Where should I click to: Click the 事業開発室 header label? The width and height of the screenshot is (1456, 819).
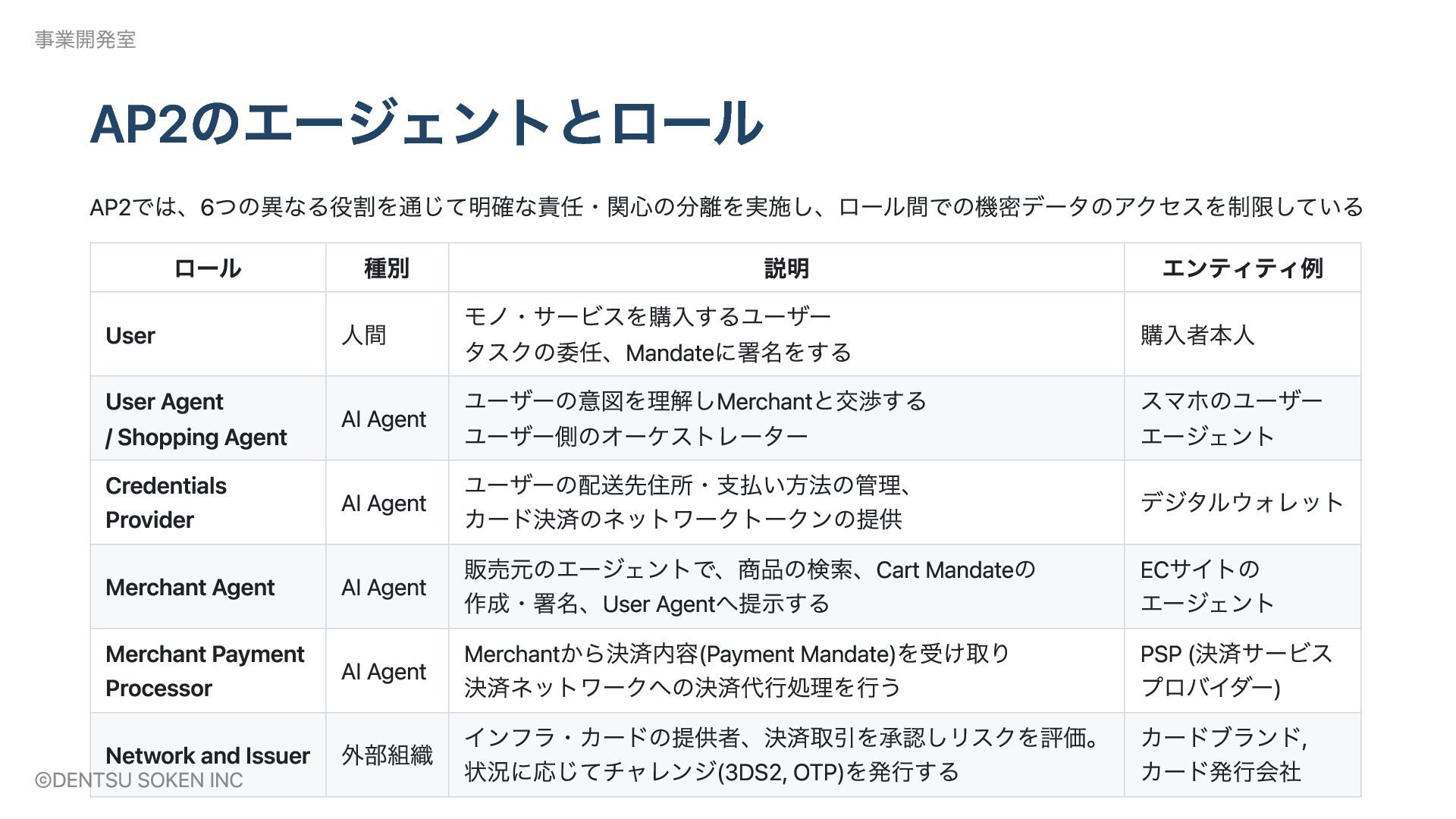click(x=85, y=39)
